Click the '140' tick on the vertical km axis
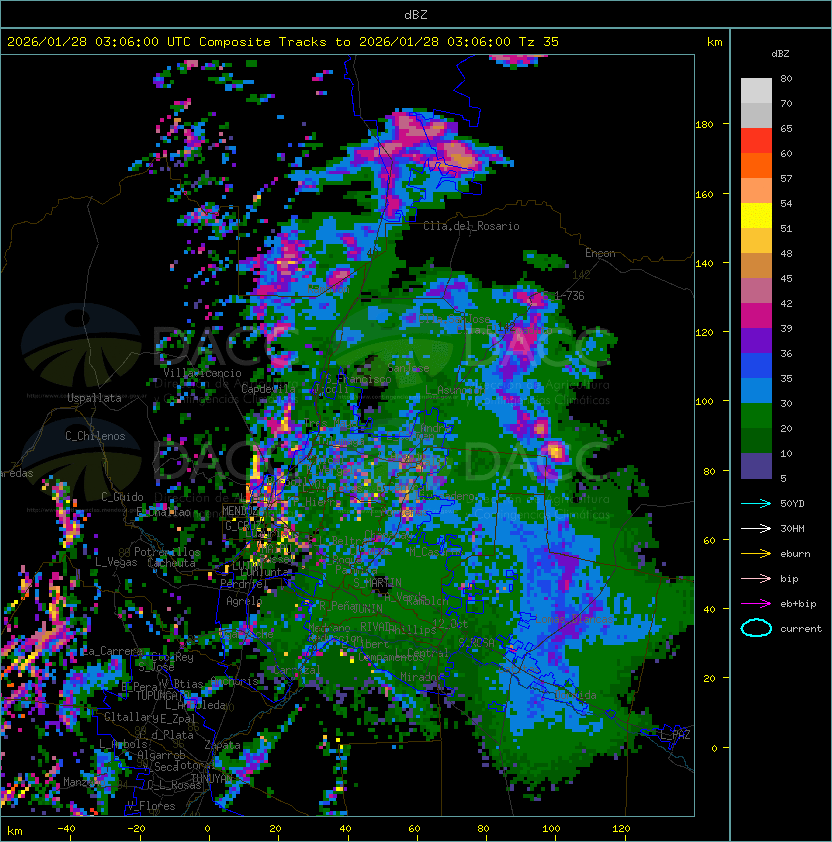The height and width of the screenshot is (842, 832). click(704, 263)
